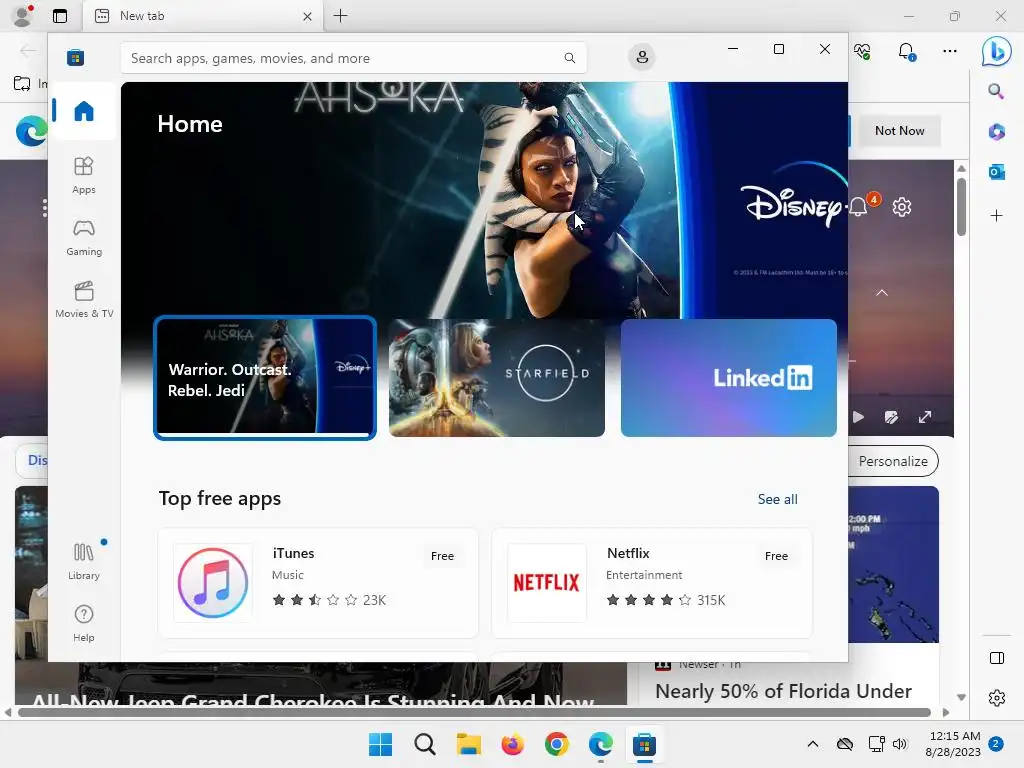
Task: Launch Chrome from taskbar
Action: [556, 744]
